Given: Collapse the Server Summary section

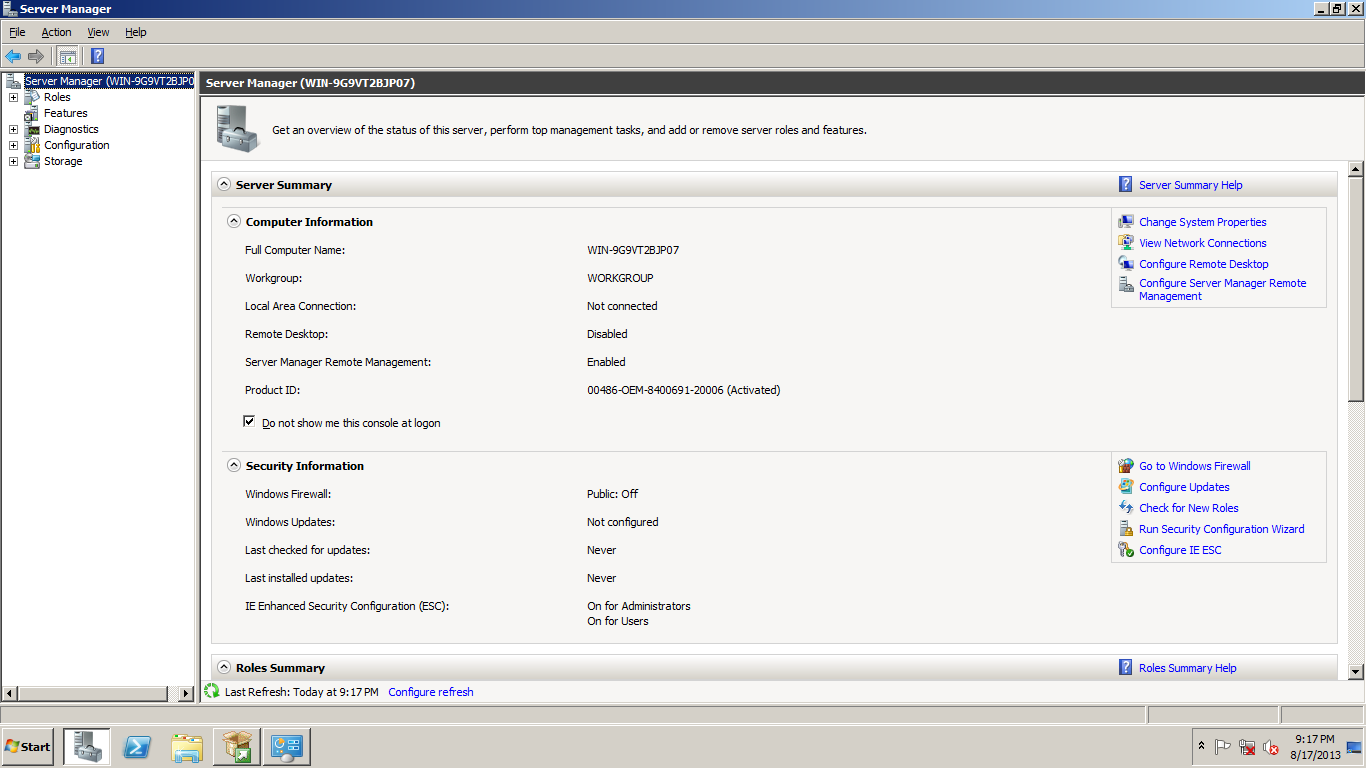Looking at the screenshot, I should pos(223,185).
